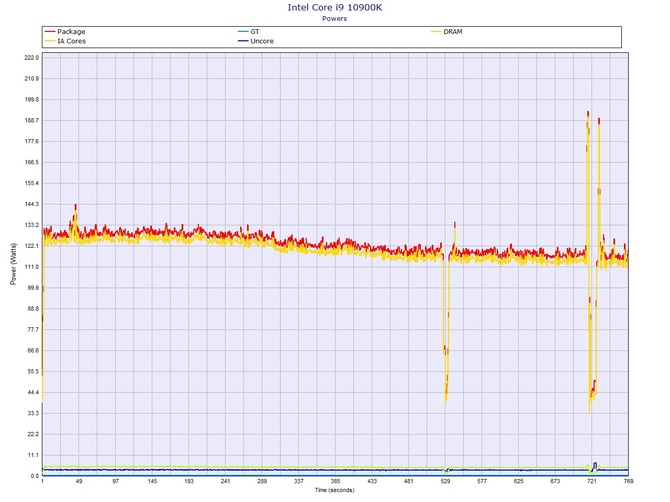Click the green DRAM legend swatch
670x502 pixels.
pos(436,32)
